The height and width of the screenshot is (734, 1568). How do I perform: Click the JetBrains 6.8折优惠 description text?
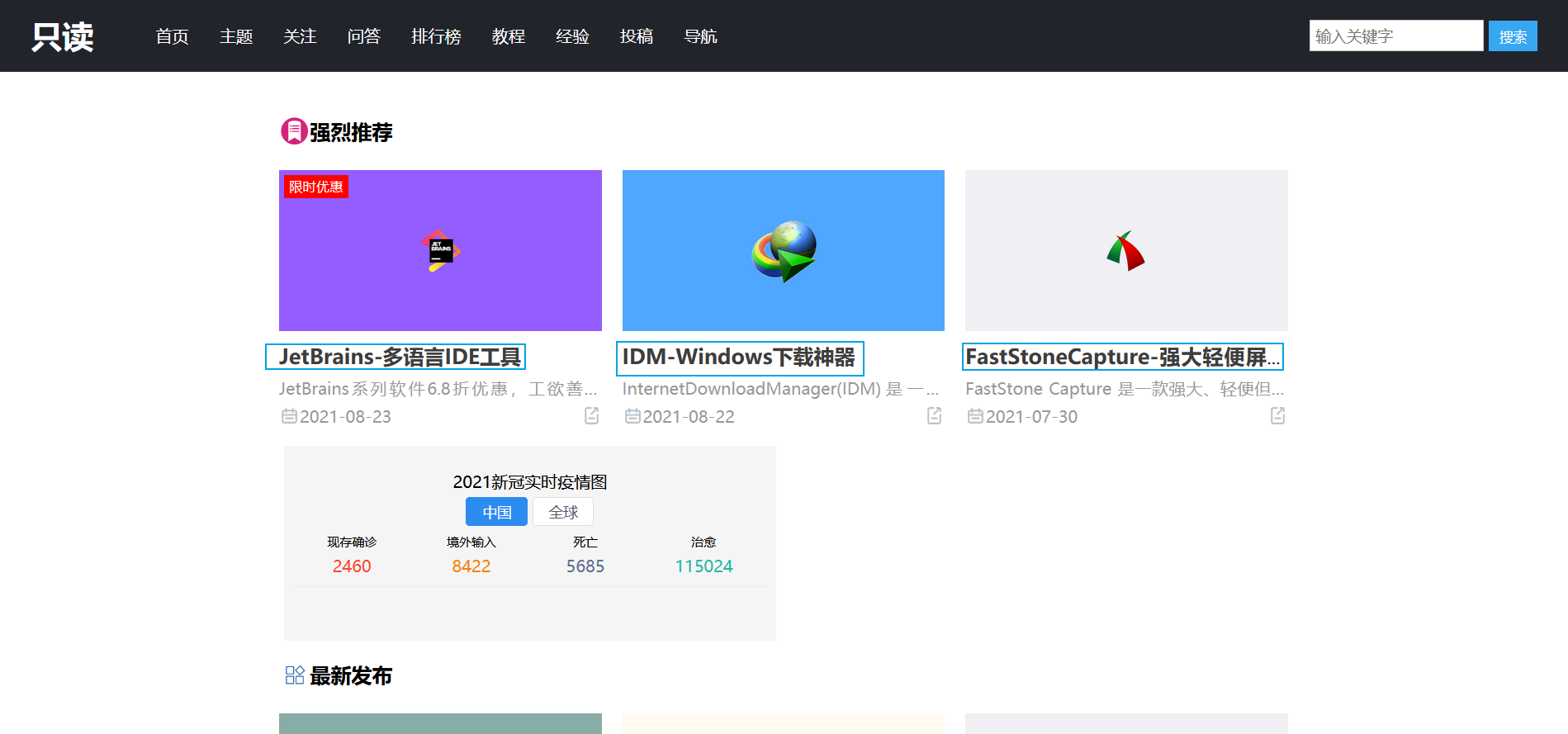pos(438,389)
